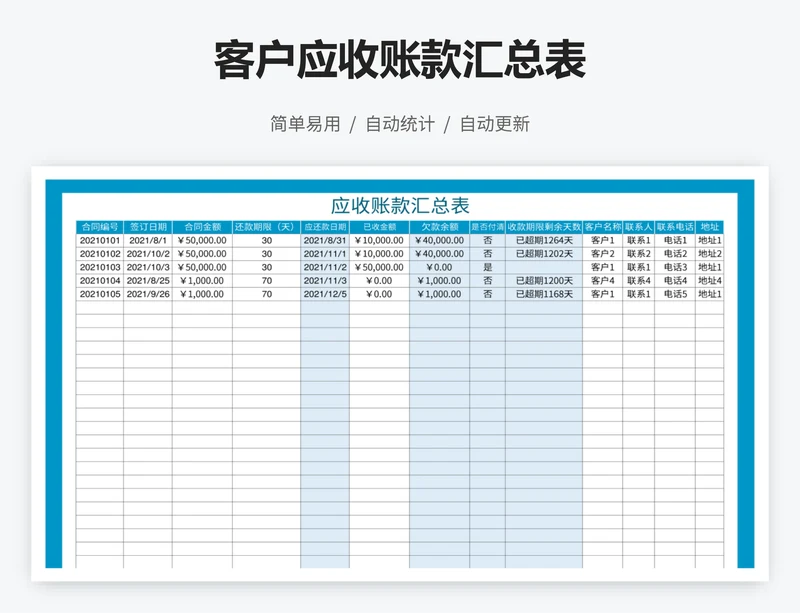
Task: Select due date cell 2021/8/31
Action: 325,240
